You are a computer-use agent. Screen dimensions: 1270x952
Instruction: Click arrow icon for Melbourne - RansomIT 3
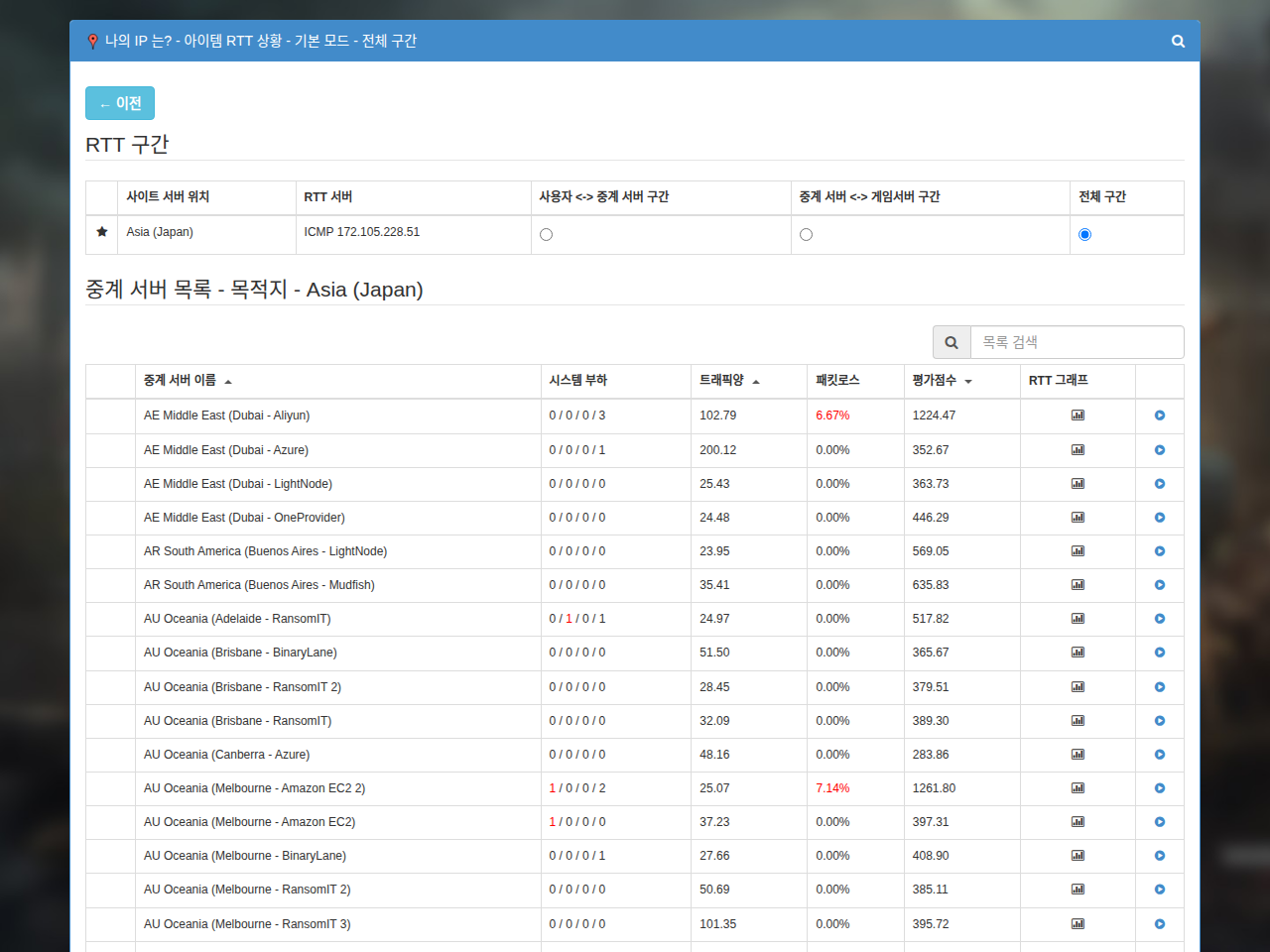[1160, 924]
